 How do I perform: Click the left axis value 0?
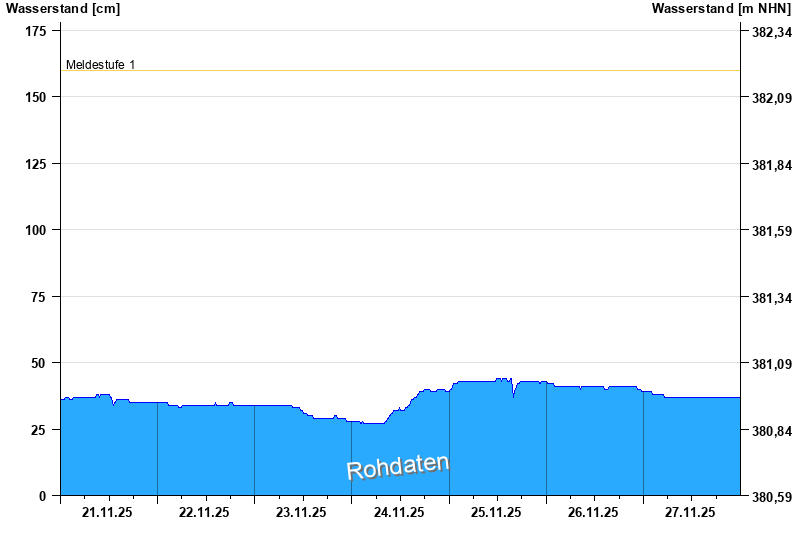point(42,496)
